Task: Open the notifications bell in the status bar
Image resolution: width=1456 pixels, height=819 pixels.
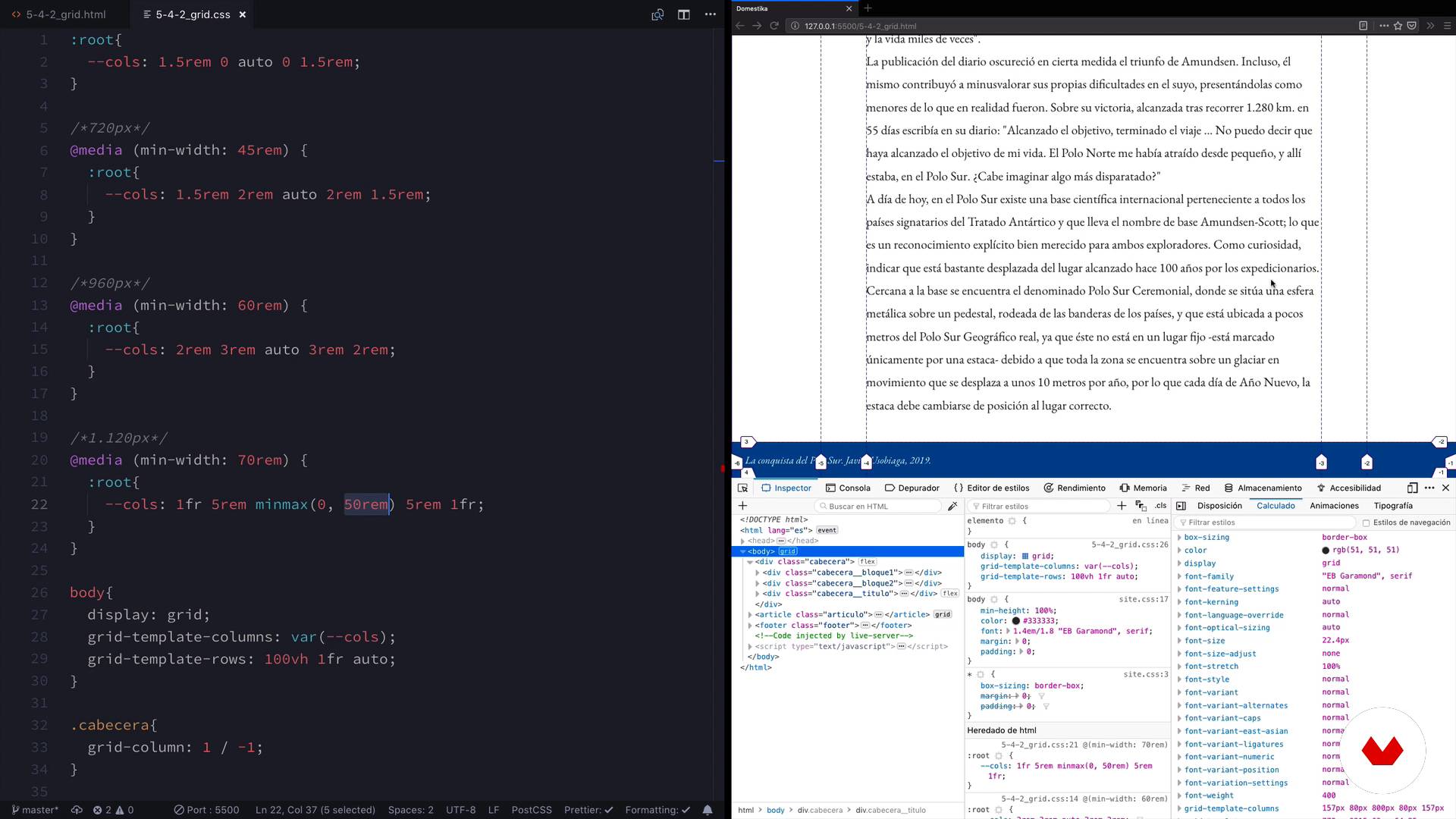Action: pos(708,810)
